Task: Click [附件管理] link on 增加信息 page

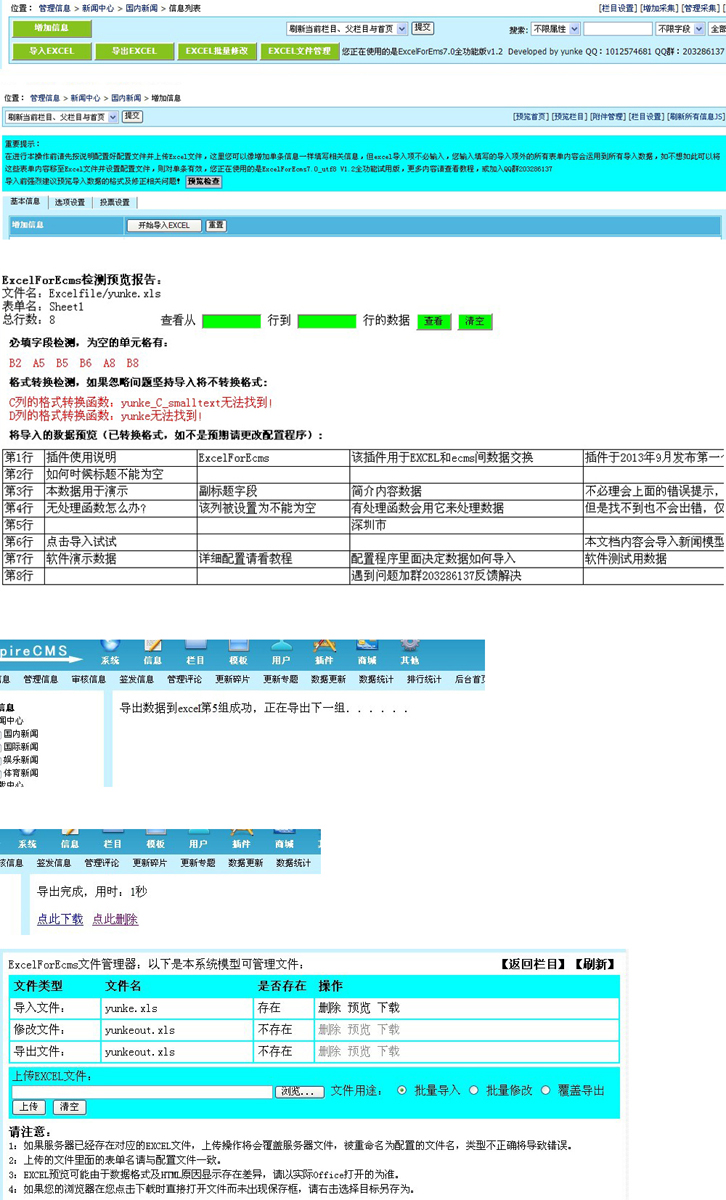Action: coord(608,117)
